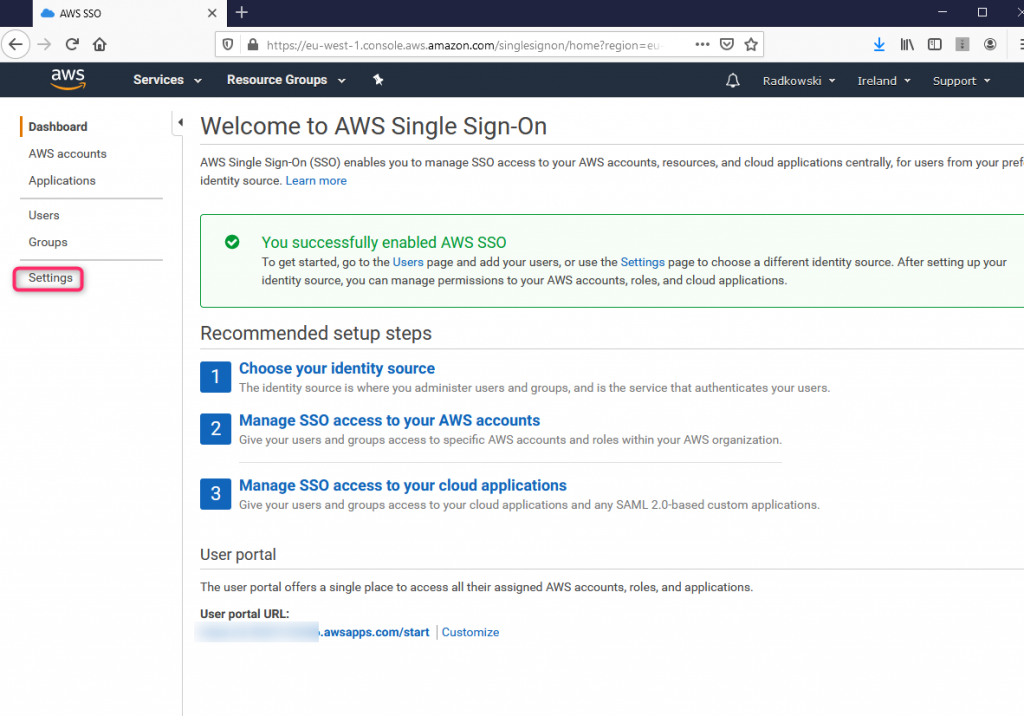The width and height of the screenshot is (1024, 716).
Task: Open Groups in the sidebar
Action: (48, 242)
